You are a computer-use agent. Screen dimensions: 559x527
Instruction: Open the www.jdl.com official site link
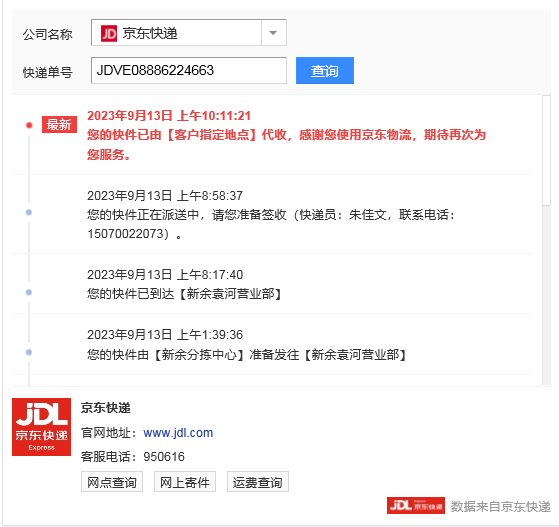pyautogui.click(x=178, y=433)
